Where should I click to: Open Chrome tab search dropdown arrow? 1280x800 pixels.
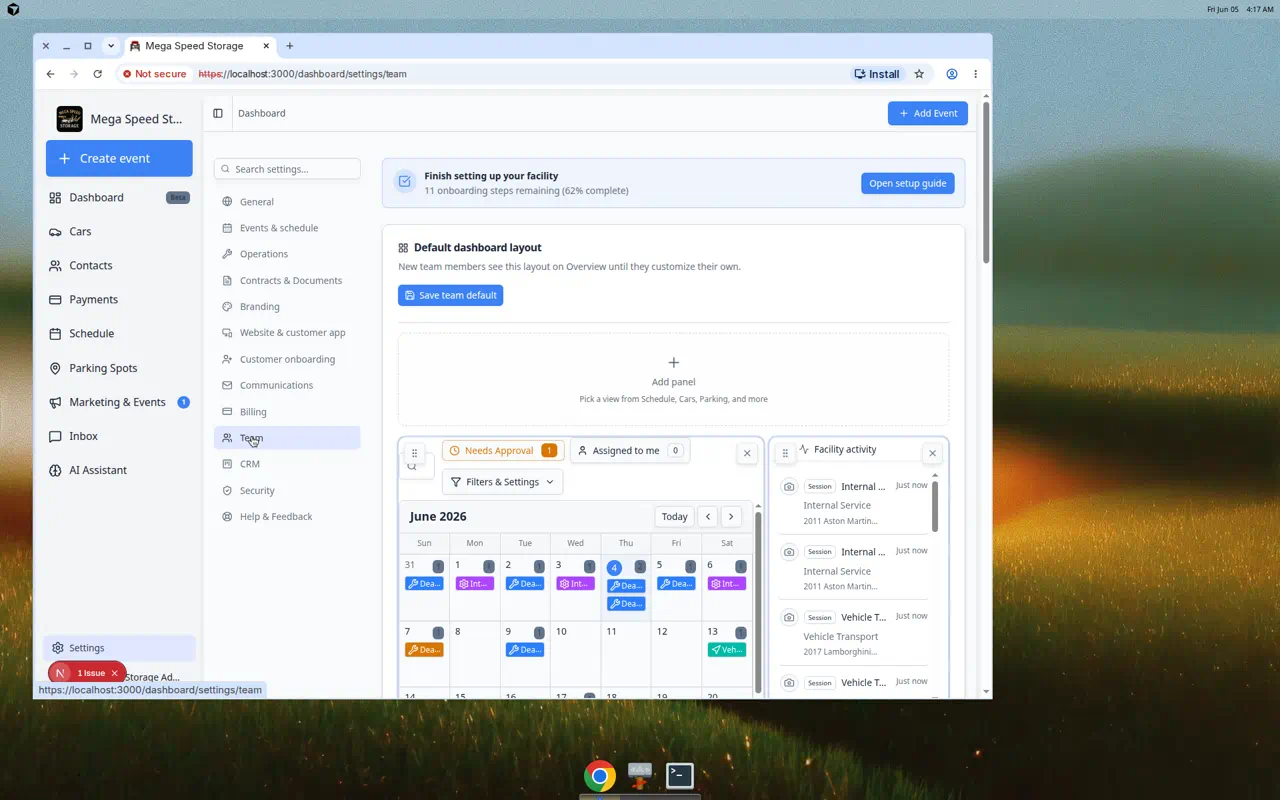point(111,46)
